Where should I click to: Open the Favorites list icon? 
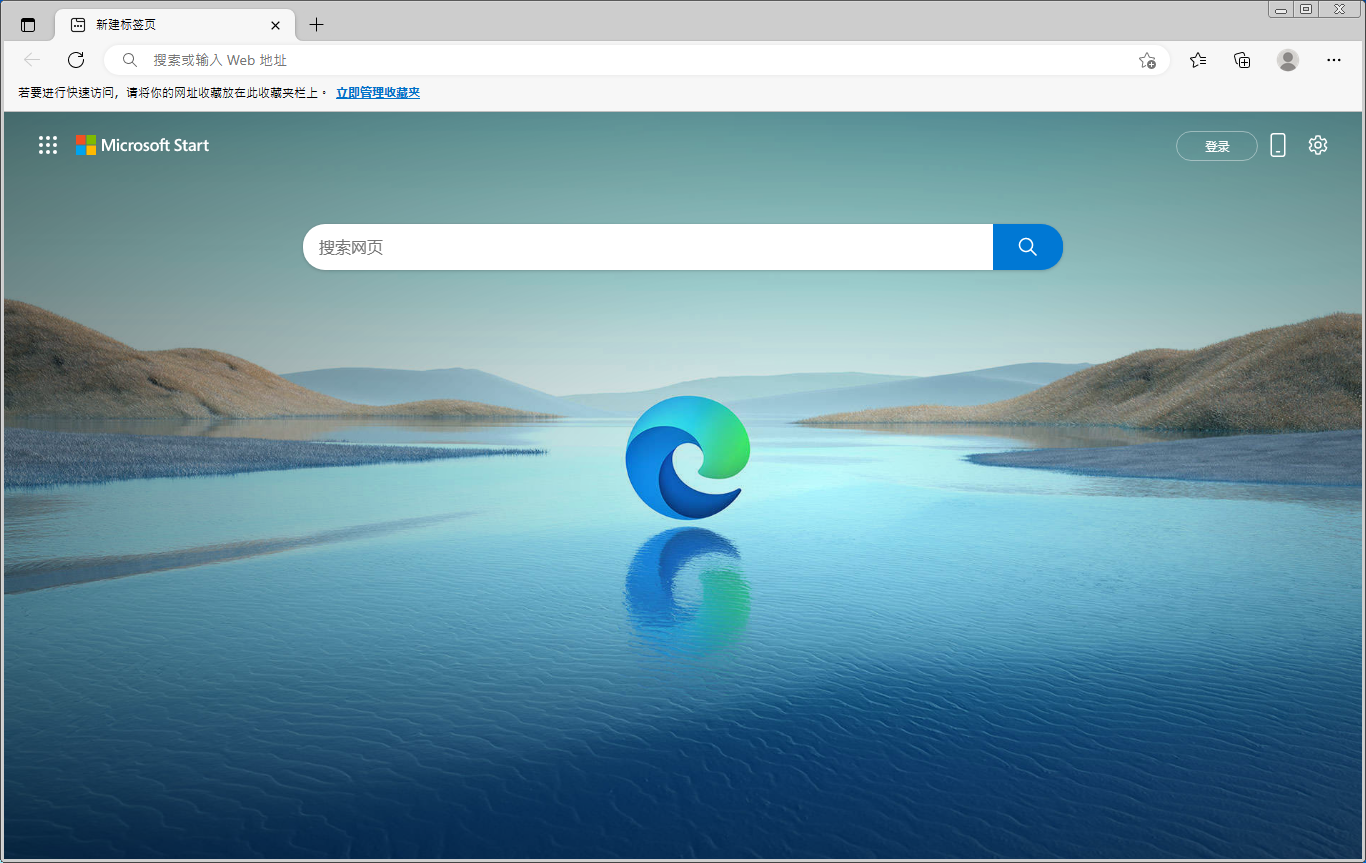(1198, 60)
